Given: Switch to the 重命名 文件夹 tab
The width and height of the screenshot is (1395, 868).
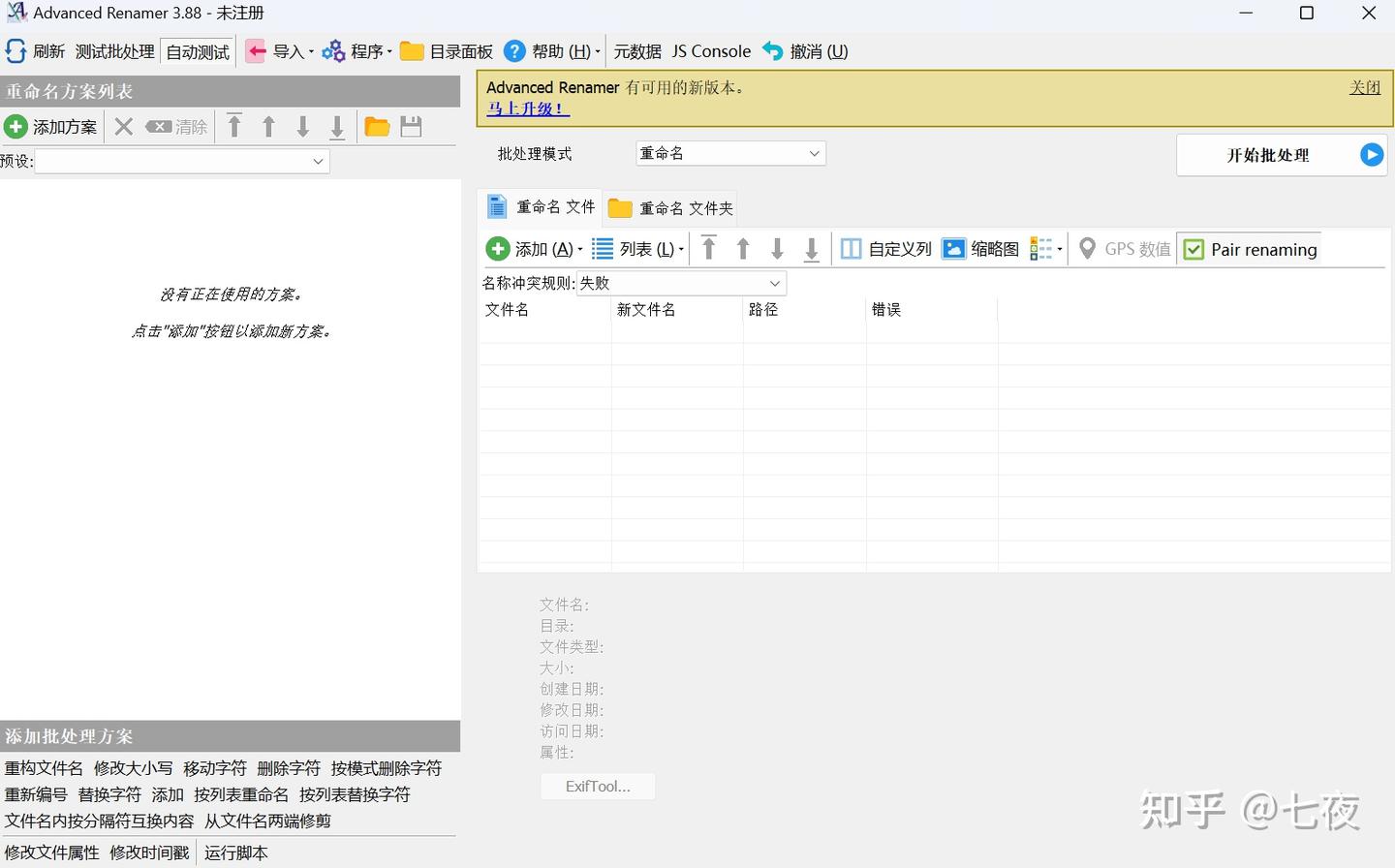Looking at the screenshot, I should pyautogui.click(x=670, y=208).
